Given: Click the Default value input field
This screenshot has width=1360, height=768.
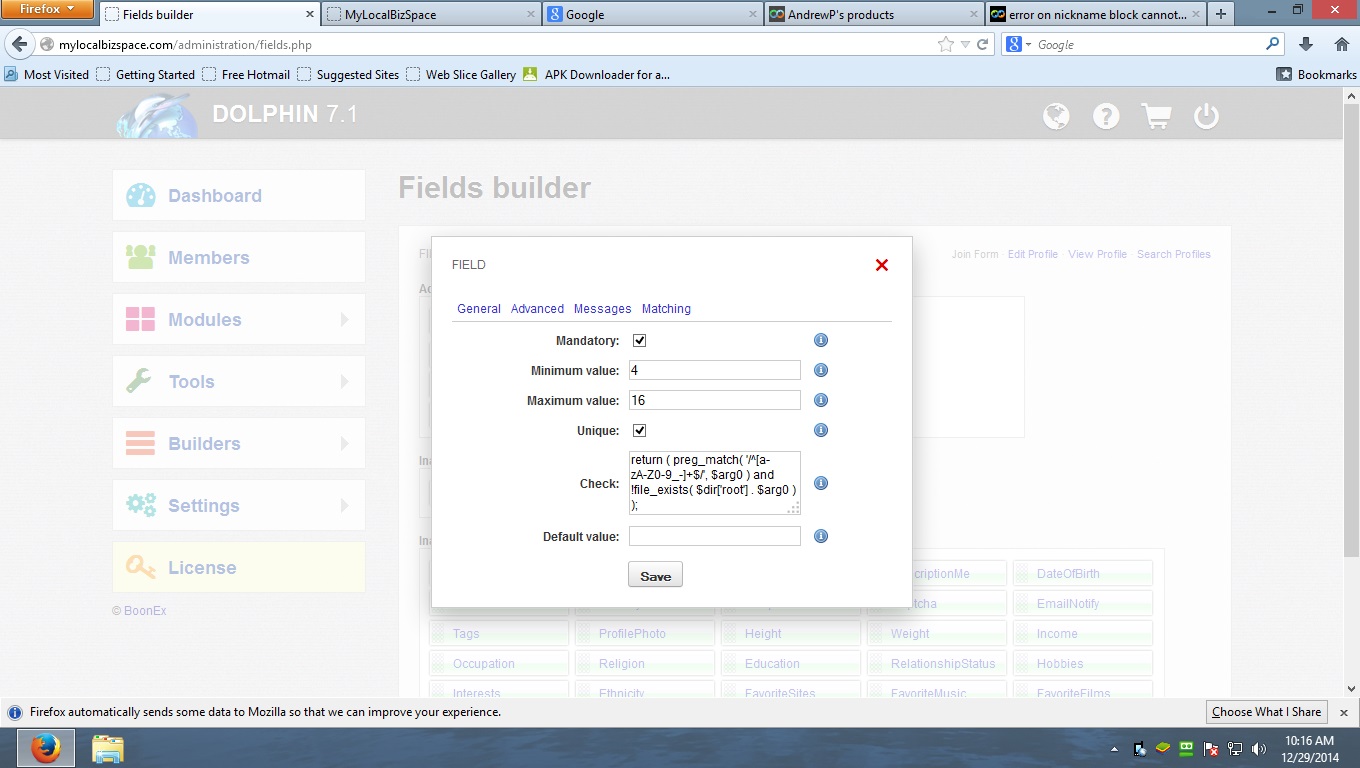Looking at the screenshot, I should (715, 536).
